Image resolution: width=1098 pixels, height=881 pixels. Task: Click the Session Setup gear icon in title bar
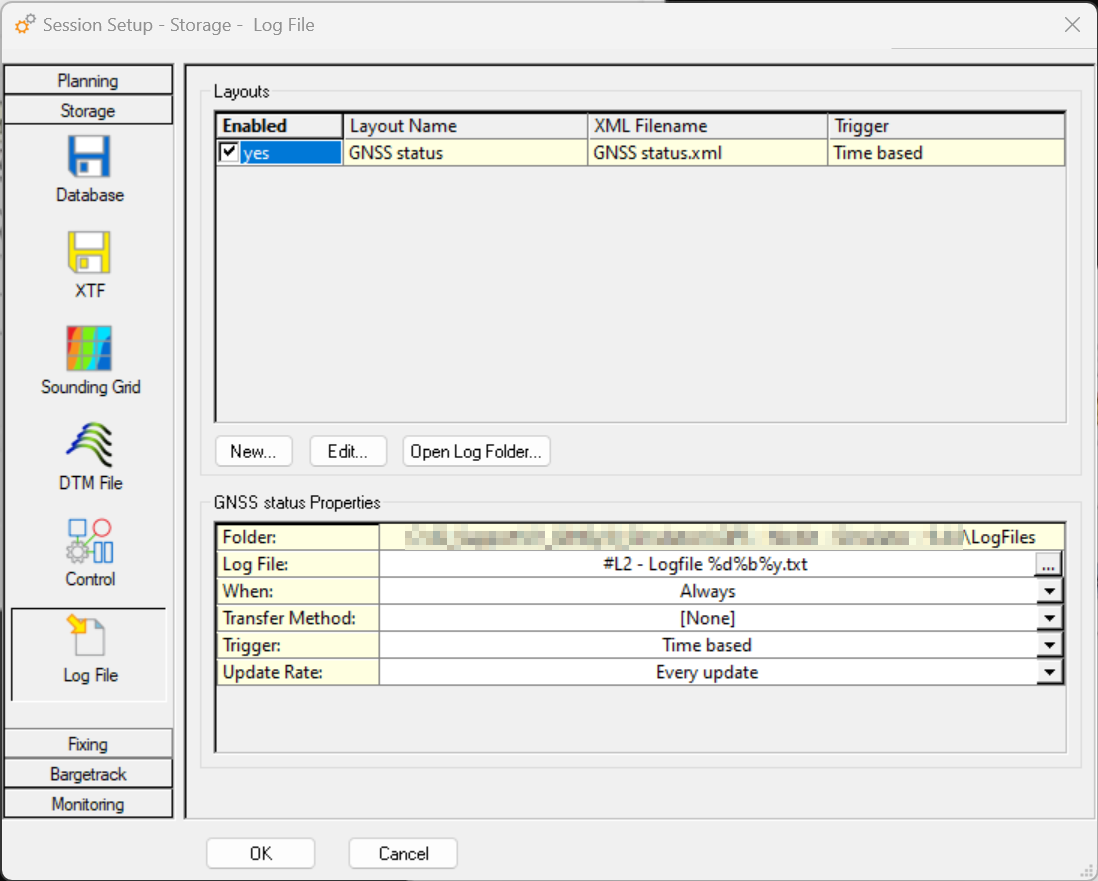click(x=26, y=25)
